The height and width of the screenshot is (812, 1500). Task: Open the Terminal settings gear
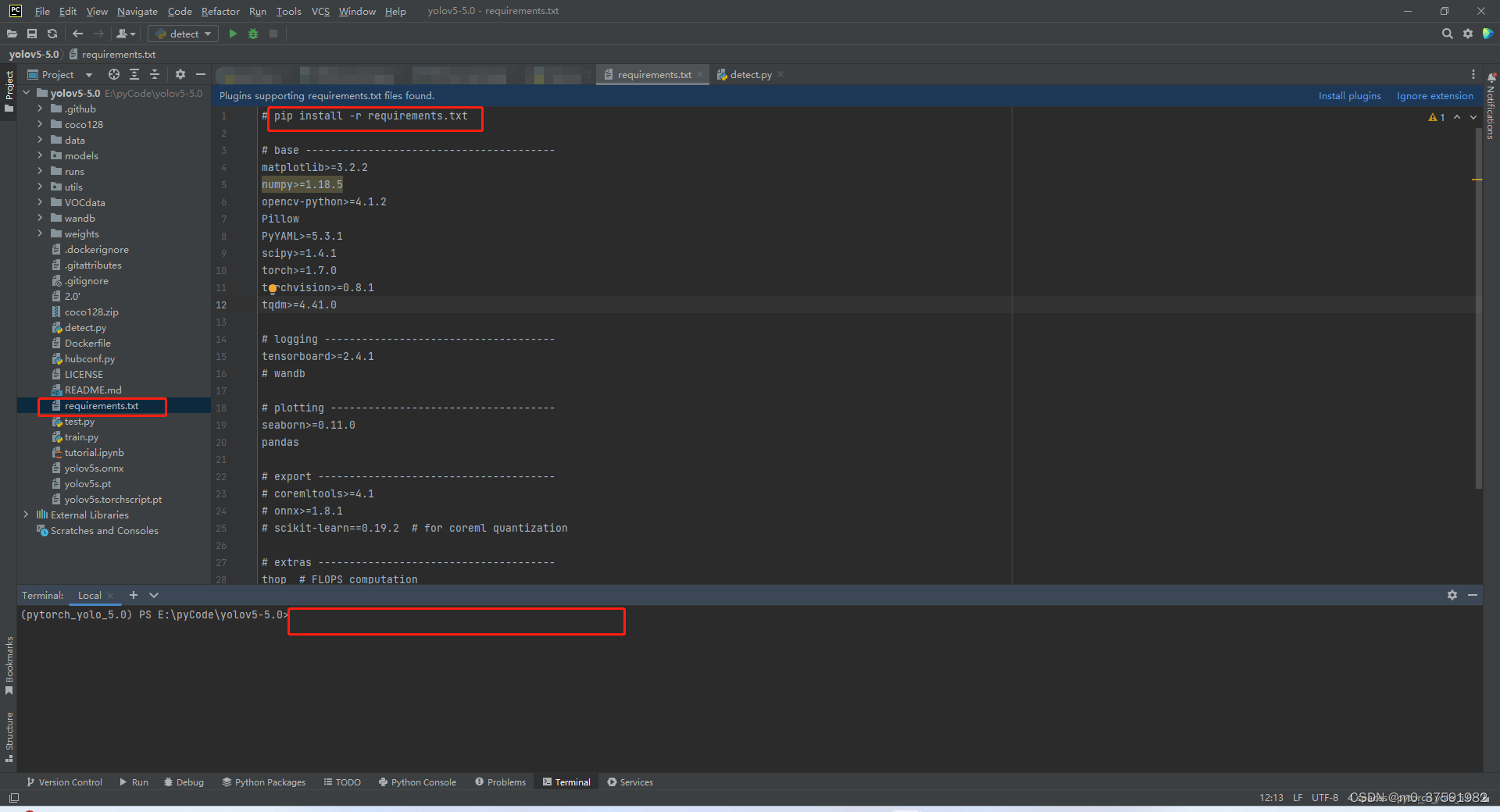(x=1452, y=595)
